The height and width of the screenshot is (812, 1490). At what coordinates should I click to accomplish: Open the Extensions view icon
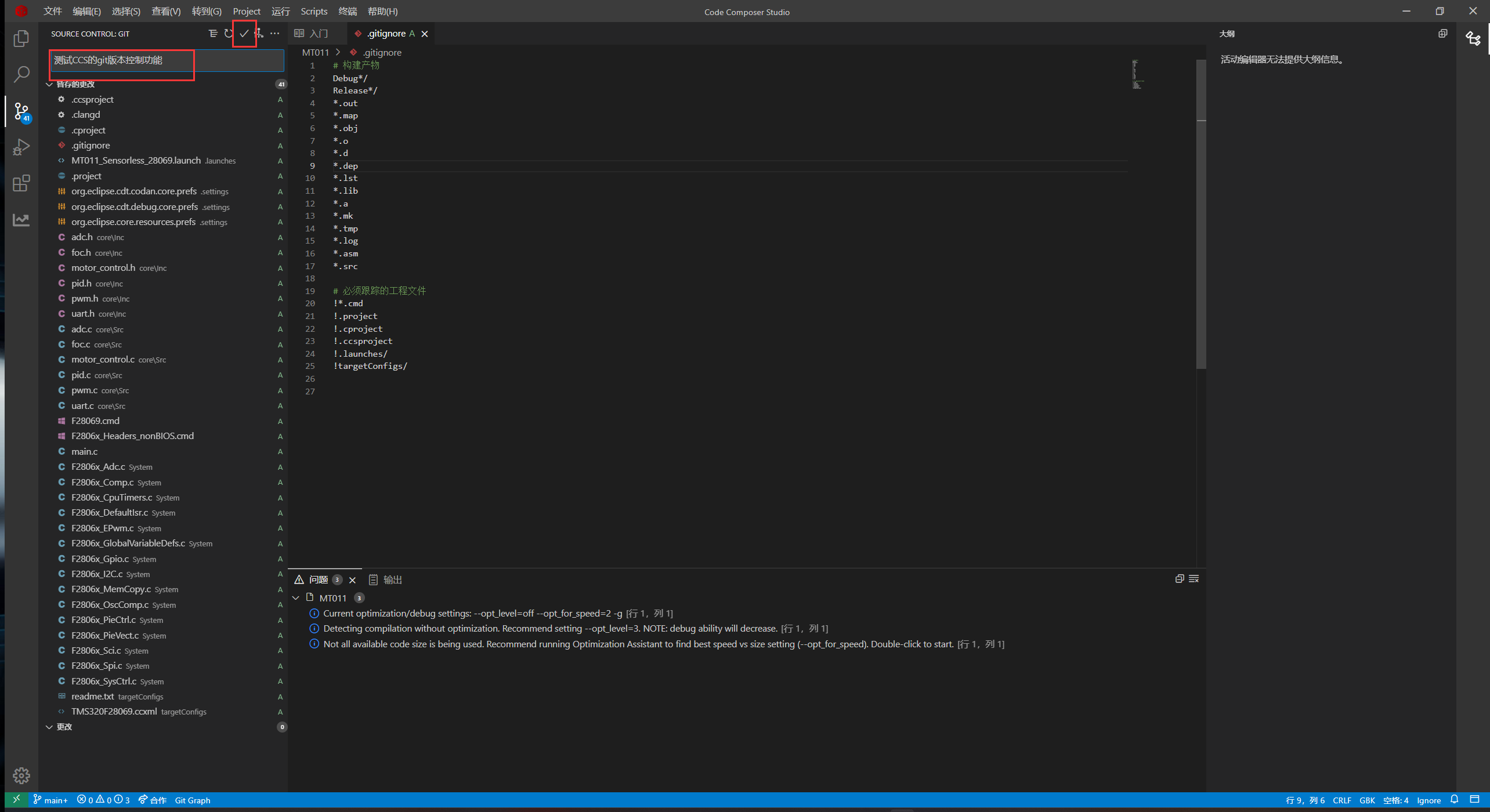coord(21,184)
